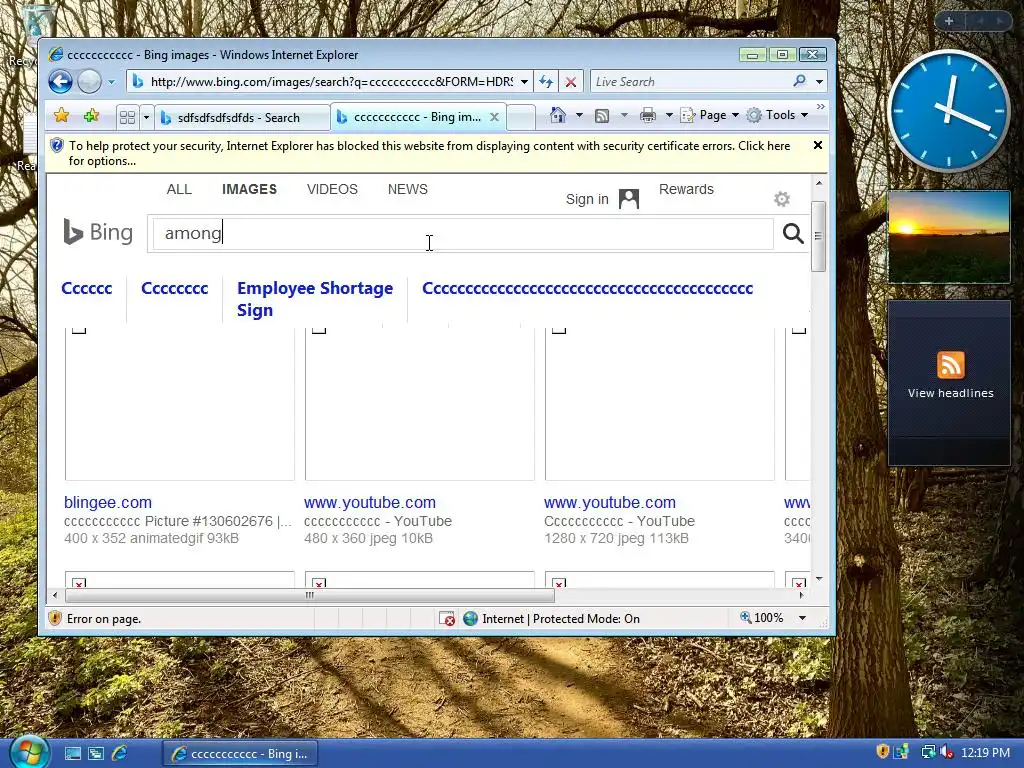Expand the tab list dropdown arrow
Screen dimensions: 1024x768
146,118
